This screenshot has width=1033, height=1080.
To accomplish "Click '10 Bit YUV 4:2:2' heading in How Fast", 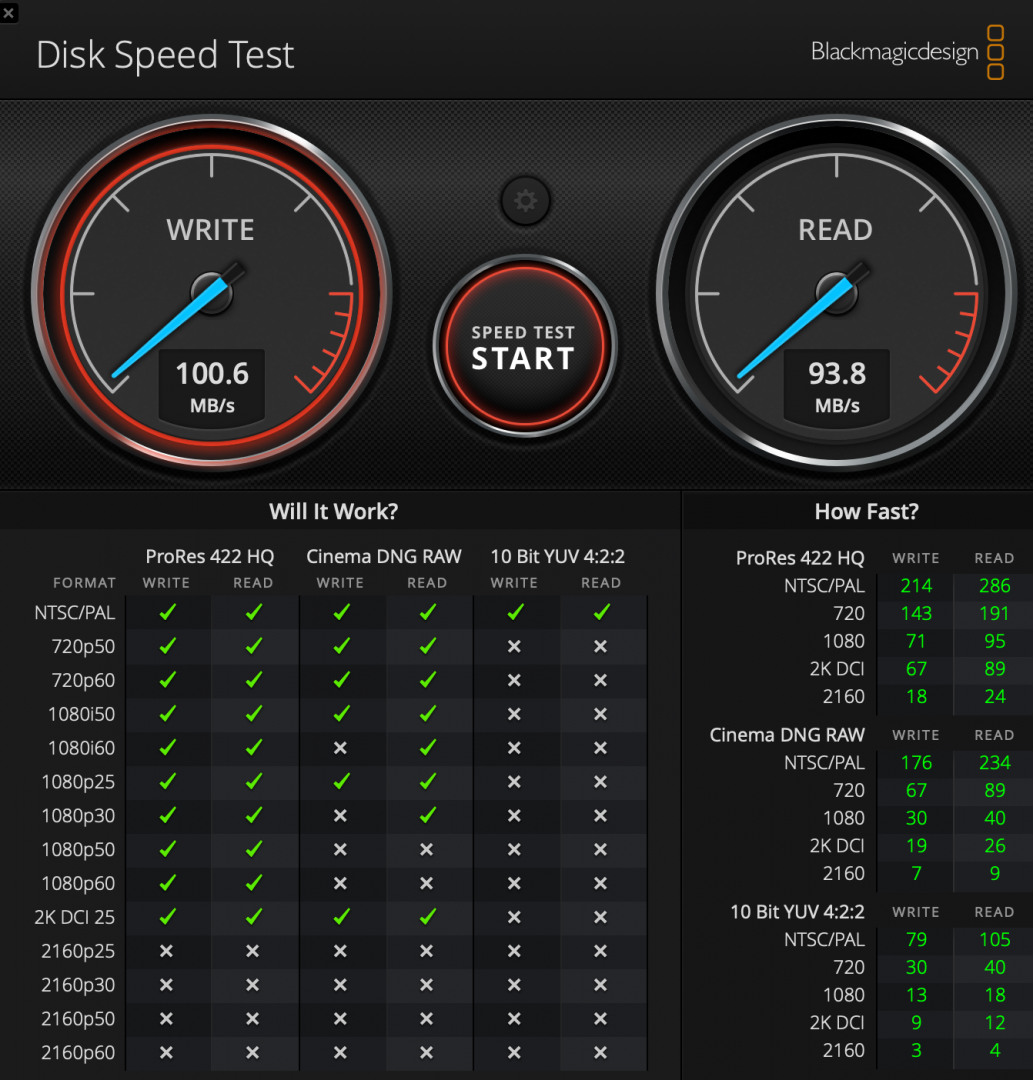I will point(797,912).
